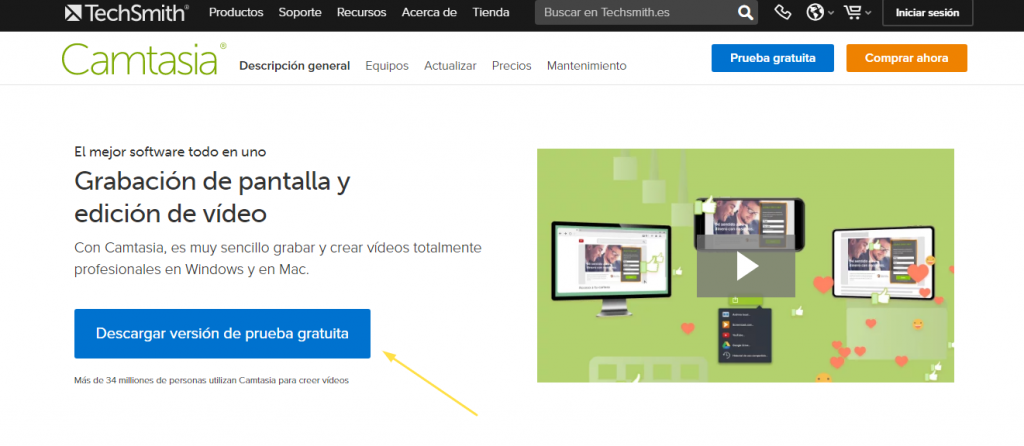Open the Productos menu
This screenshot has height=446, width=1024.
236,12
